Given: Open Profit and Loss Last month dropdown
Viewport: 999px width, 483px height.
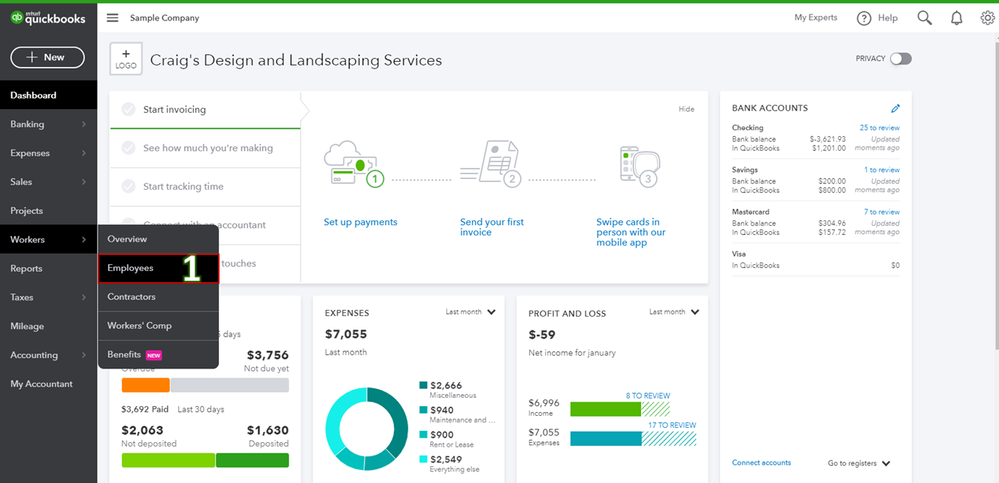Looking at the screenshot, I should [x=674, y=312].
